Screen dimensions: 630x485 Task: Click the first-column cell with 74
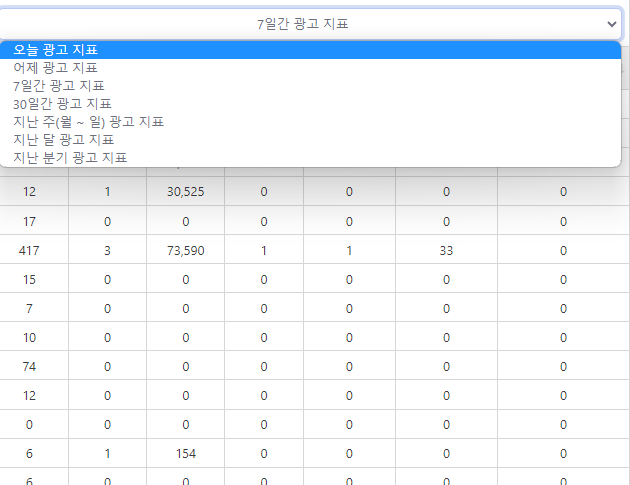pos(29,367)
